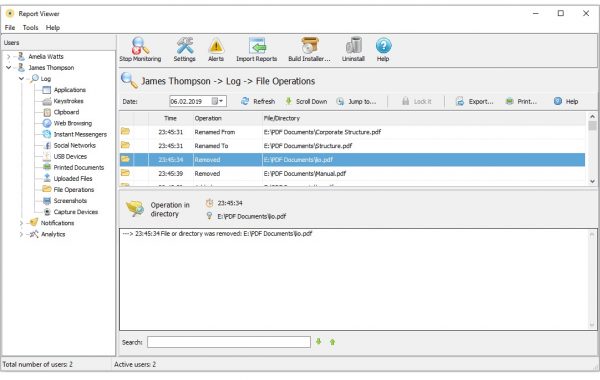Collapse the Log tree node
The height and width of the screenshot is (380, 600).
click(21, 79)
